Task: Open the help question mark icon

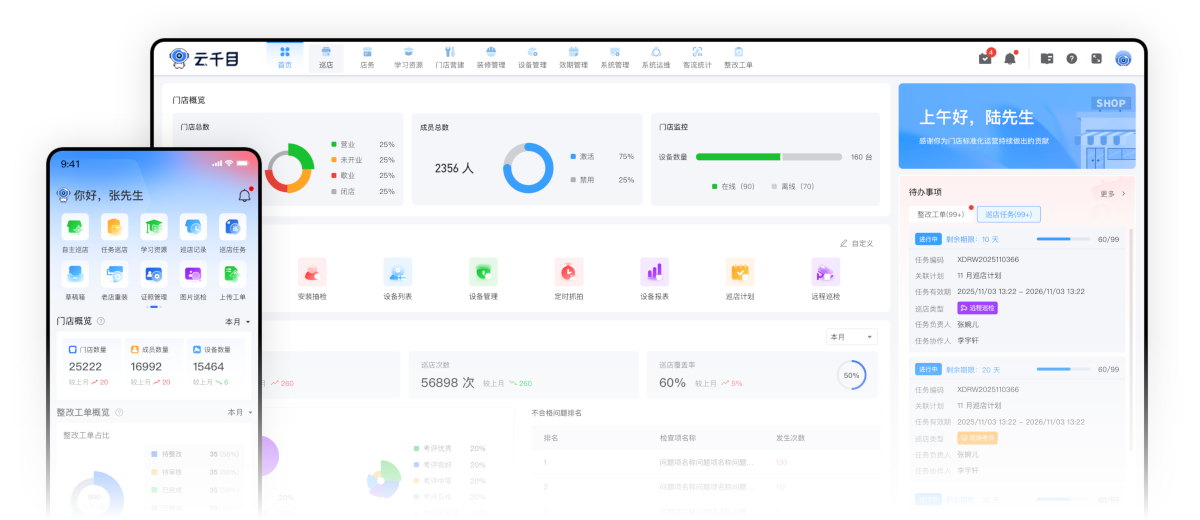Action: pos(1071,59)
